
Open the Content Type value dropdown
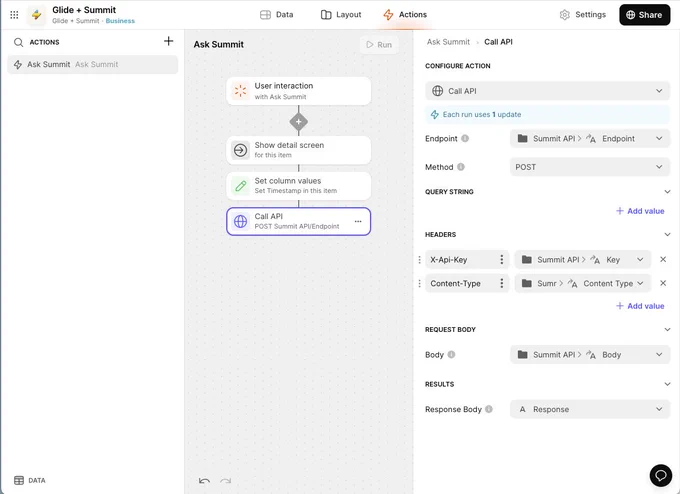tap(582, 283)
